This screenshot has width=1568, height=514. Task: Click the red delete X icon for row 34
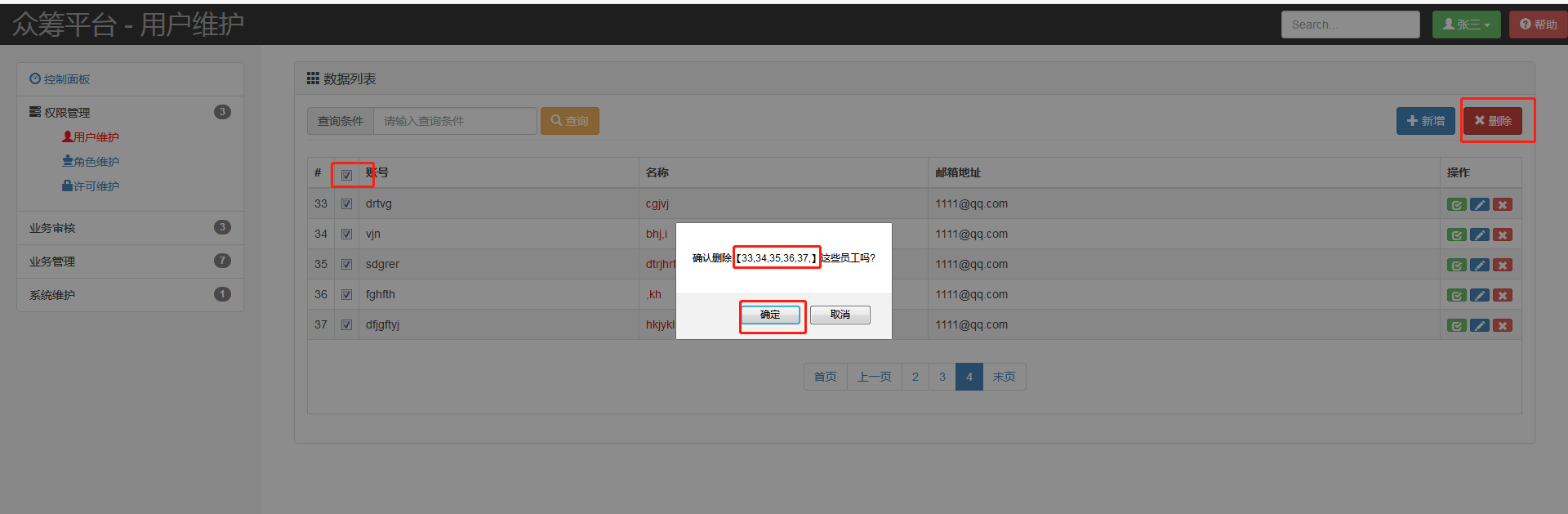[1503, 235]
